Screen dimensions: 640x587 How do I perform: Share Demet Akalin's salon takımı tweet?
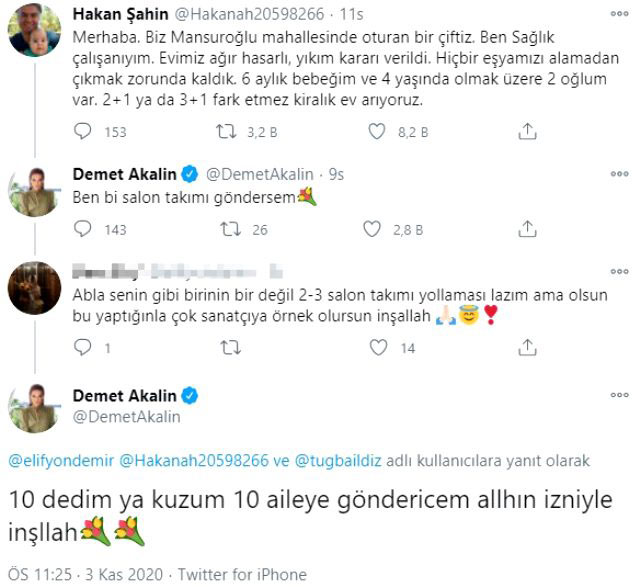[526, 229]
